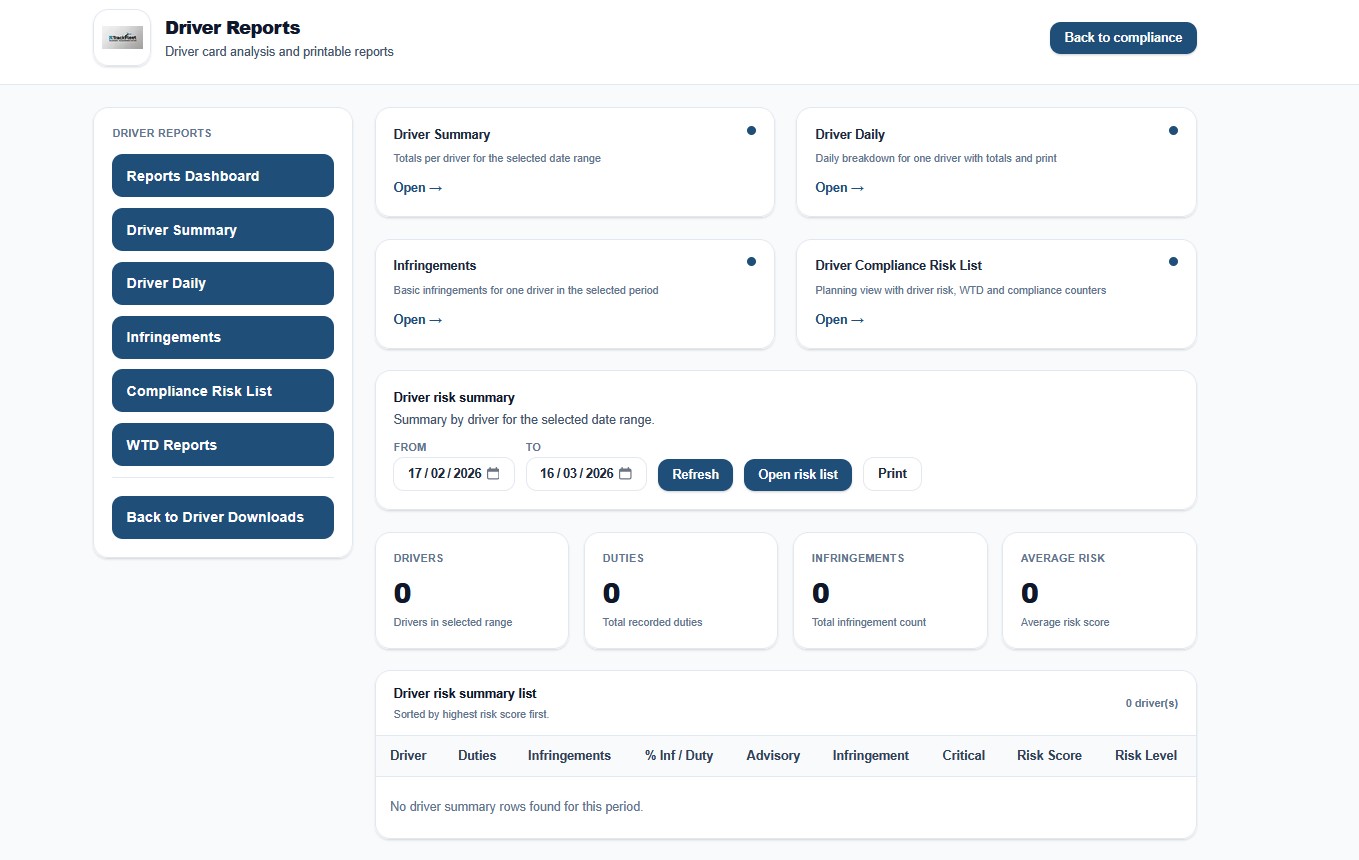
Task: Open WTD Reports from the sidebar
Action: [222, 444]
